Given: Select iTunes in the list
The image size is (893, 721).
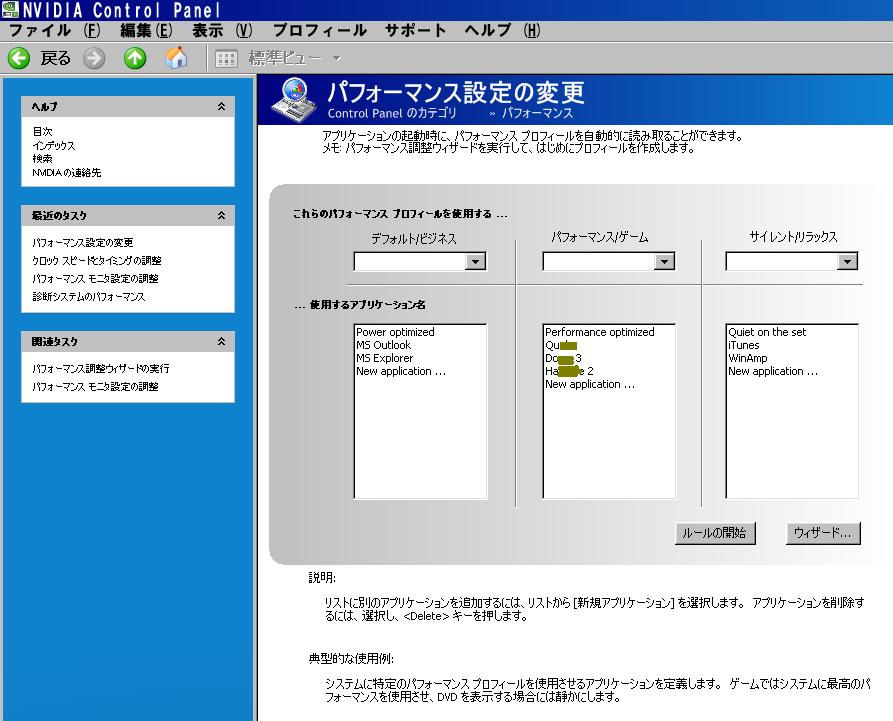Looking at the screenshot, I should (x=744, y=345).
